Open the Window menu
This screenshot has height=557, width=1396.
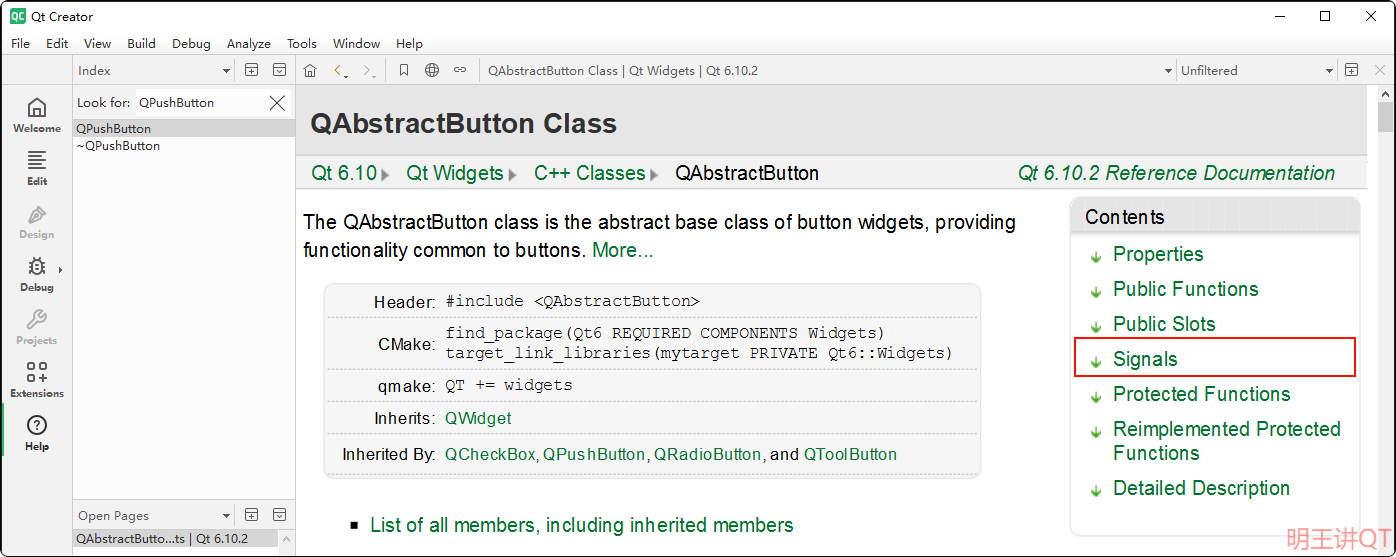click(357, 43)
